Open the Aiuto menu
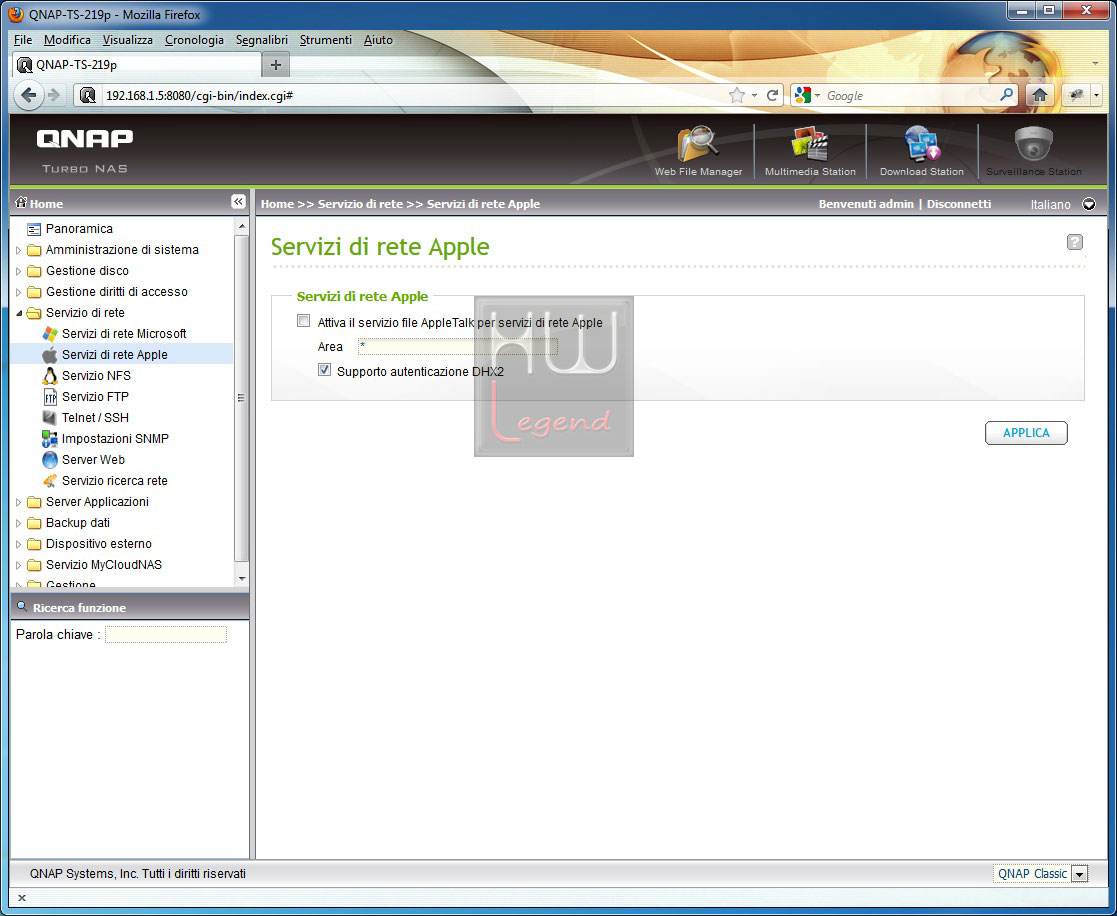Viewport: 1117px width, 916px height. (x=378, y=40)
